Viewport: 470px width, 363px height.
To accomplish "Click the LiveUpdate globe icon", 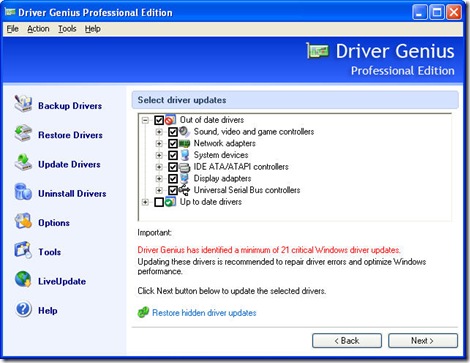I will (x=23, y=279).
